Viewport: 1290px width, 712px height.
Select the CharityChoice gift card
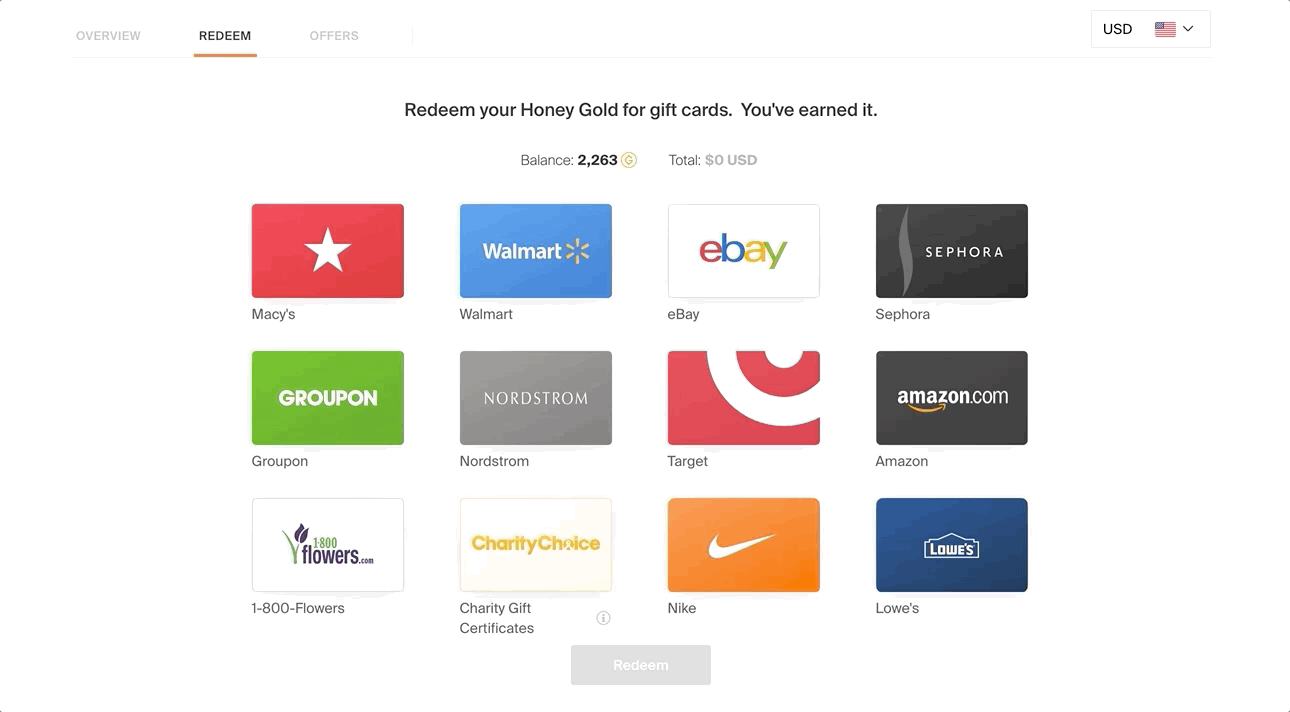(536, 545)
